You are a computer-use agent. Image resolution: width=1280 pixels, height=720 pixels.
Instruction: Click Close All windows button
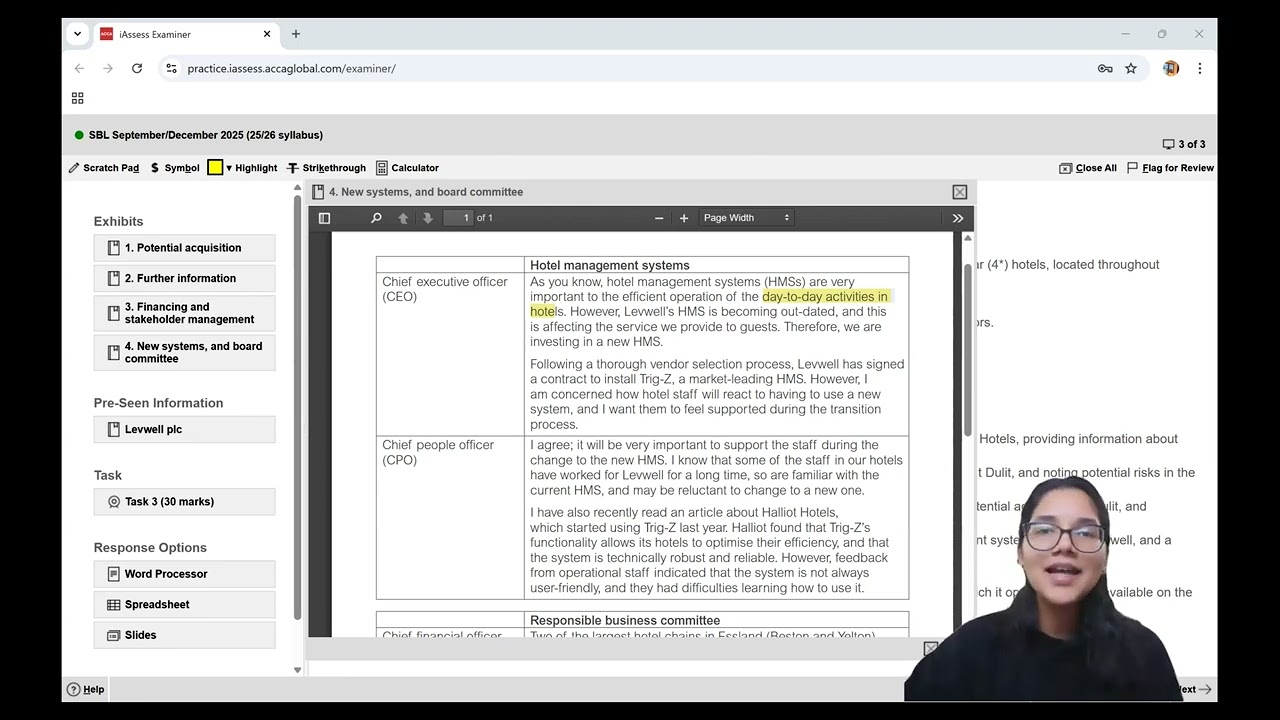click(x=1088, y=168)
